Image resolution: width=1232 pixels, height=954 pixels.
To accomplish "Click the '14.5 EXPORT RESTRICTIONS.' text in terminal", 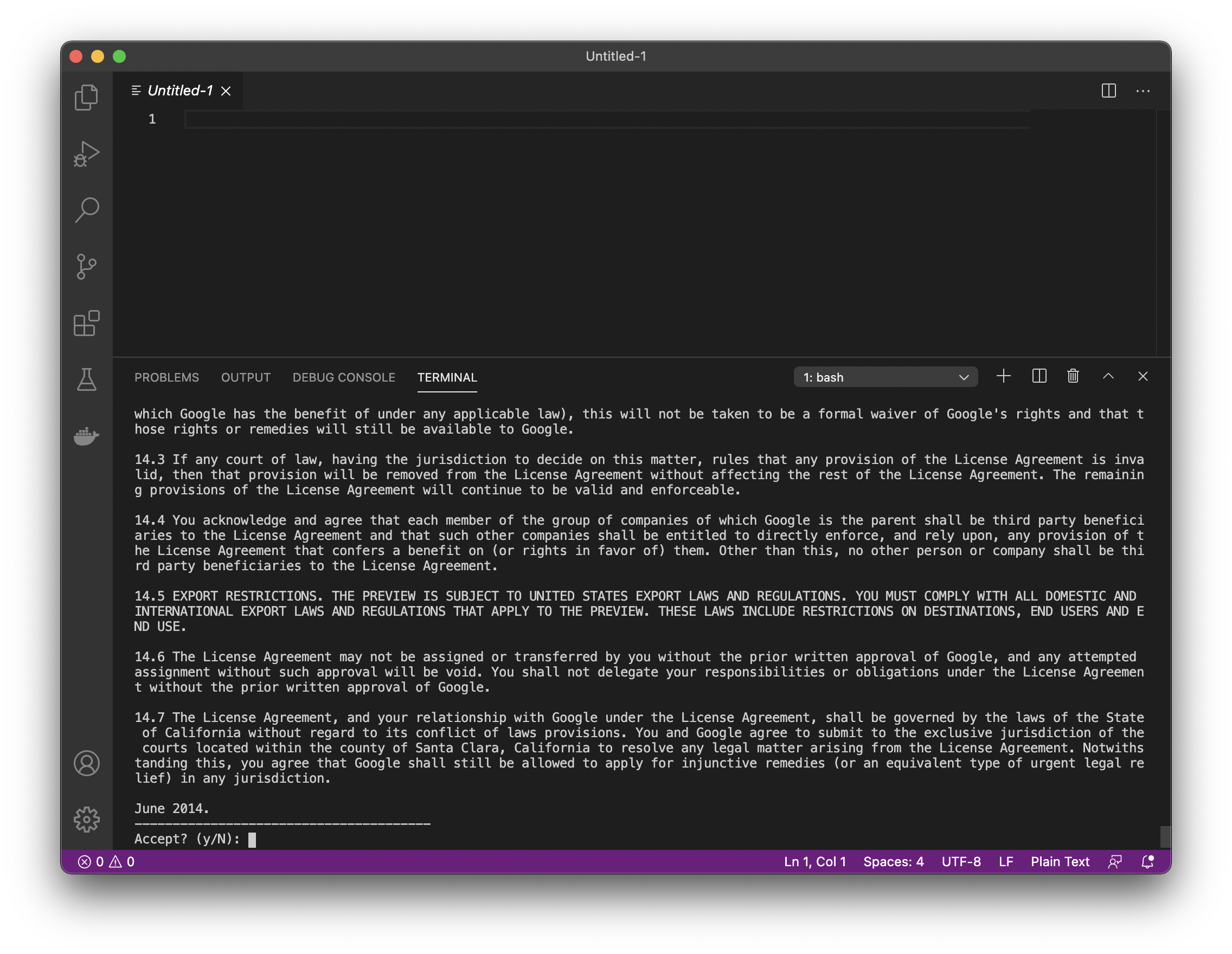I will [228, 596].
